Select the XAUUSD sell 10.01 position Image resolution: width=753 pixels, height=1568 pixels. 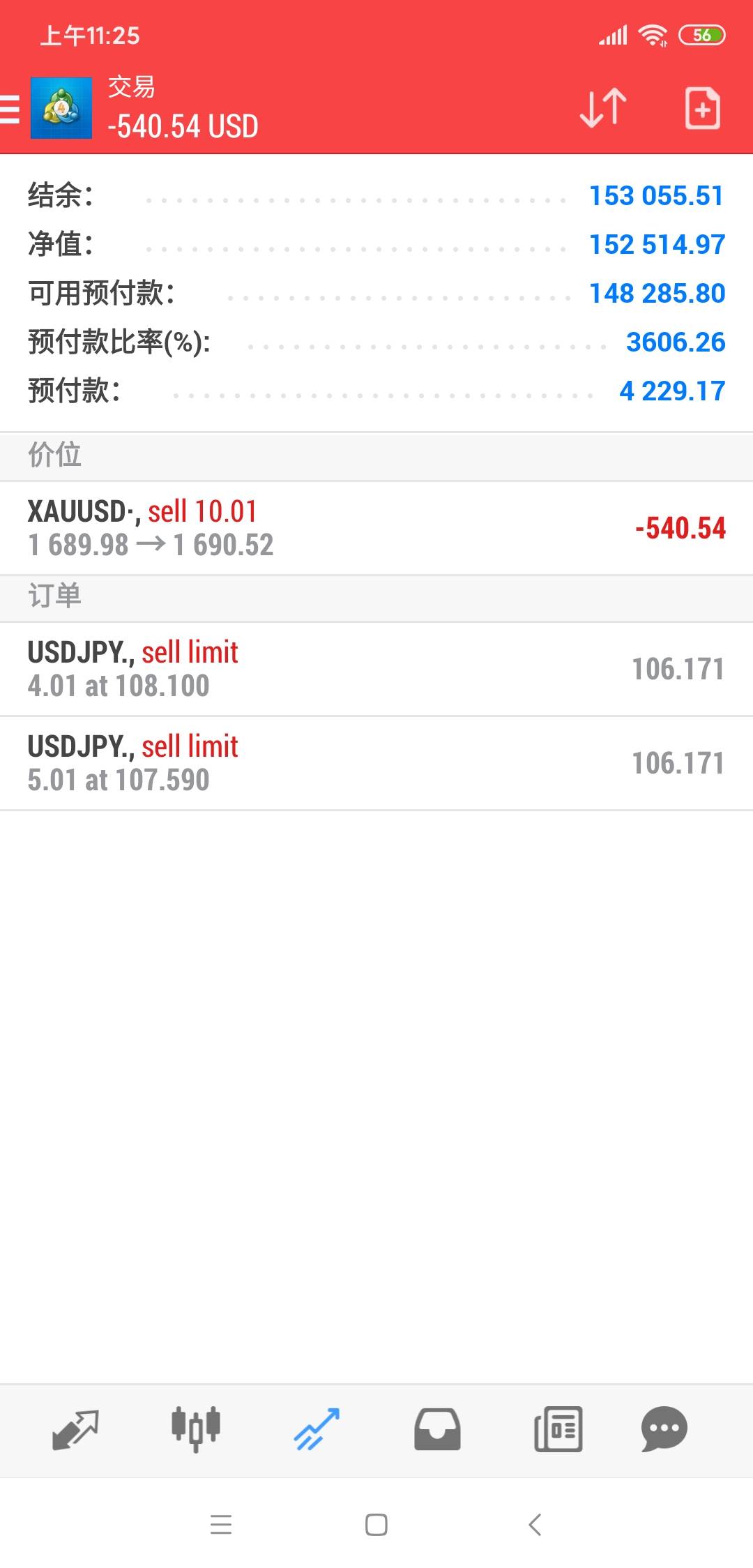(376, 528)
